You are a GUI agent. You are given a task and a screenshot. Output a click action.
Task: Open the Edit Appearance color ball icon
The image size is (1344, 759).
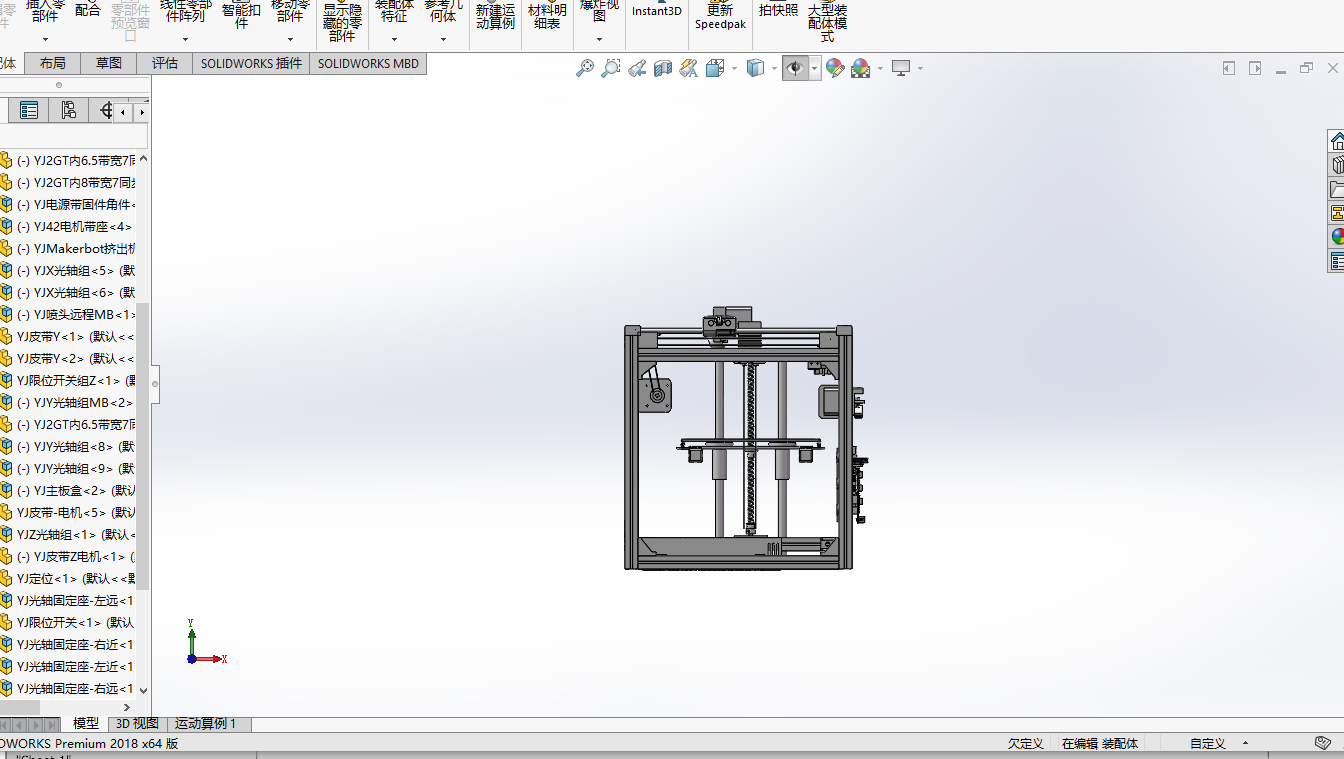click(x=834, y=68)
